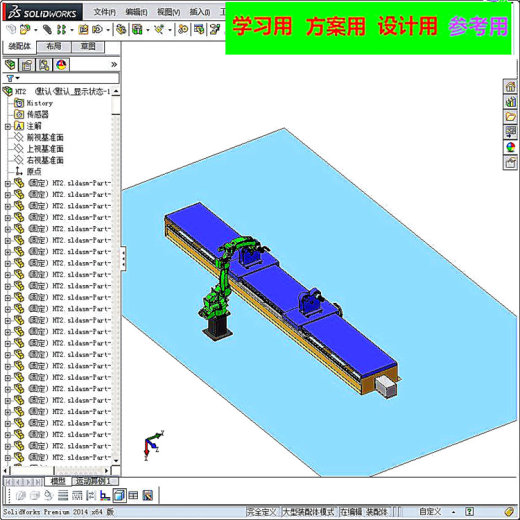This screenshot has width=520, height=520.
Task: Click the Insert Components toolbar icon
Action: coord(25,30)
